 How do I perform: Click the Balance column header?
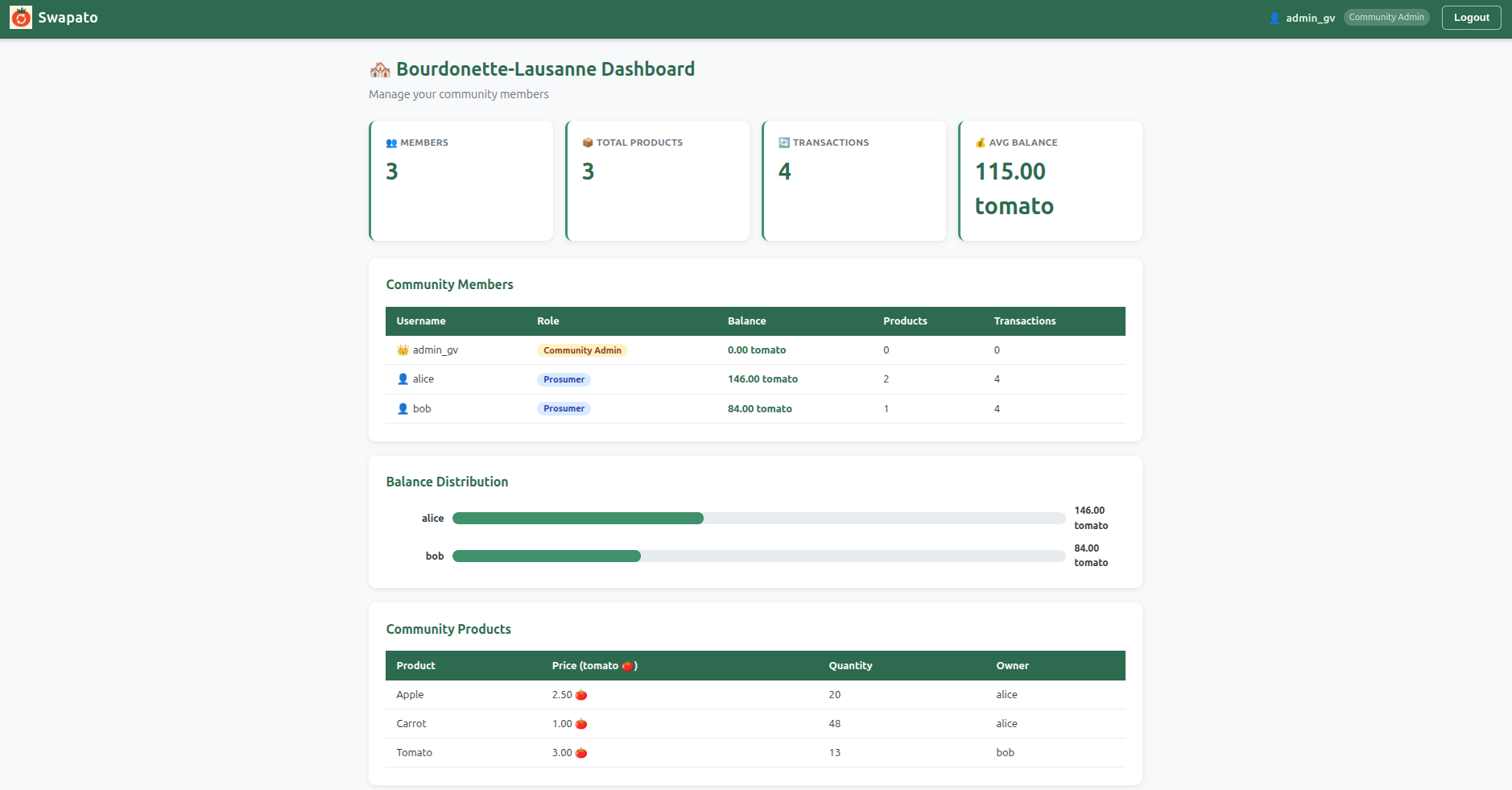[747, 321]
